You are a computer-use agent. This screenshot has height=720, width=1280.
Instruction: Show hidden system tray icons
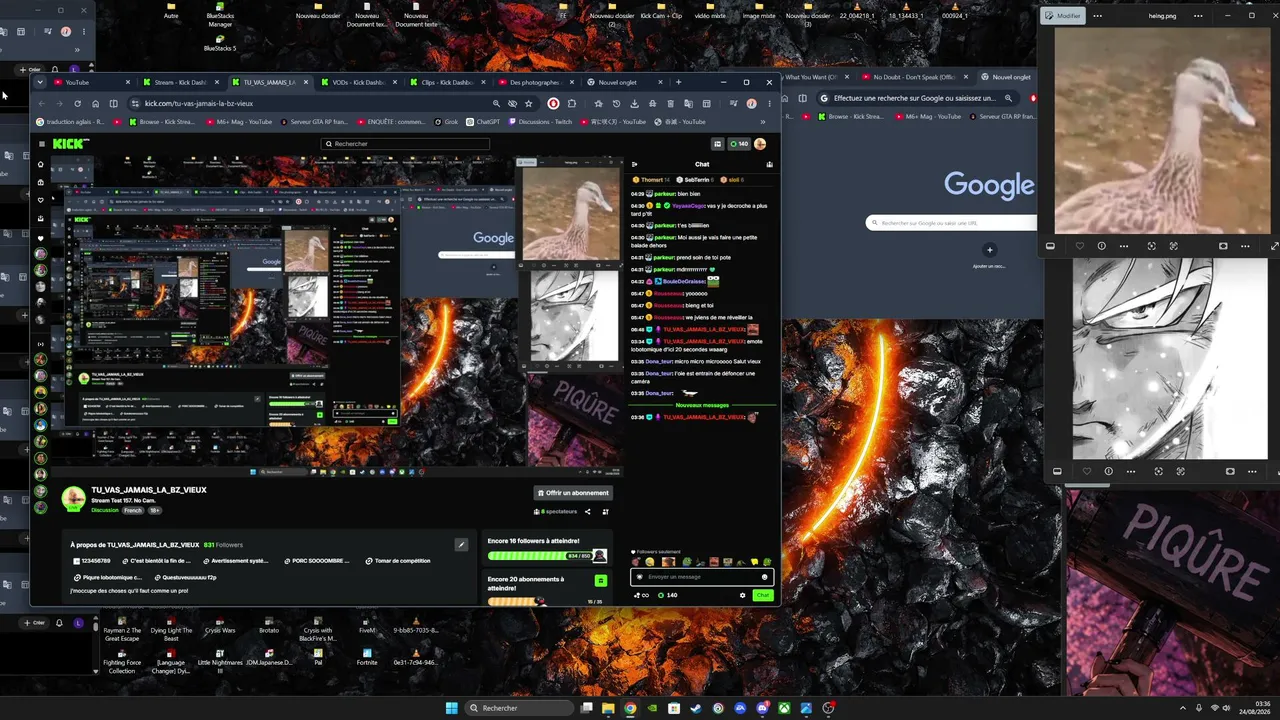click(1182, 708)
